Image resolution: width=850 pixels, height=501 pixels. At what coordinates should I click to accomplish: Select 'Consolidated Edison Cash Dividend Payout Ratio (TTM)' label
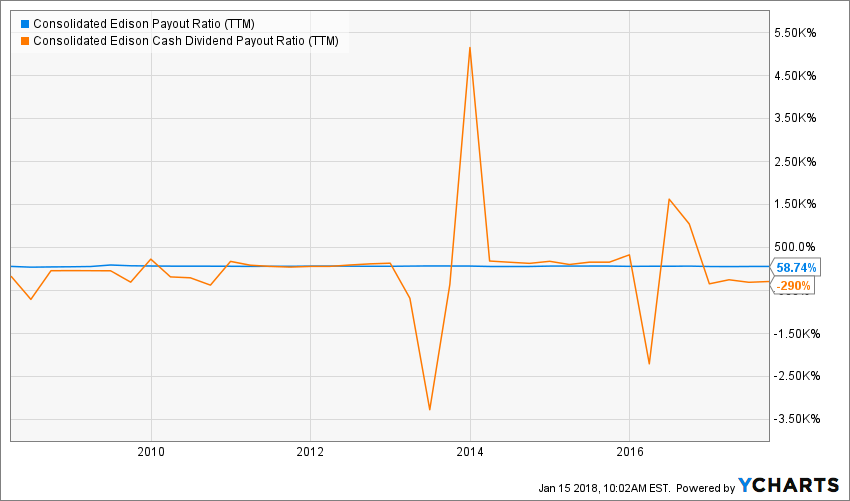click(186, 41)
